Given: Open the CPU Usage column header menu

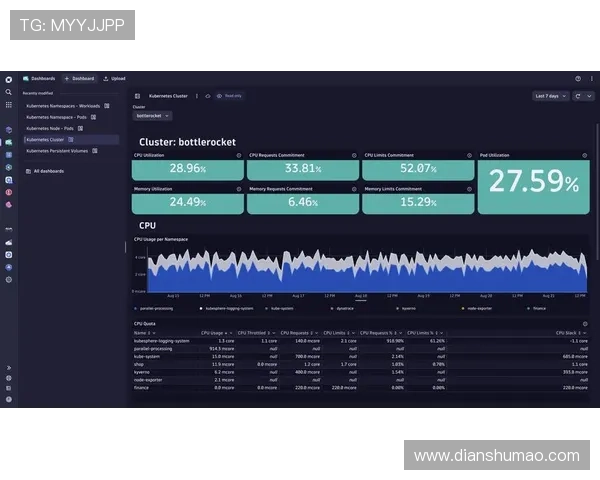Looking at the screenshot, I should (x=231, y=333).
